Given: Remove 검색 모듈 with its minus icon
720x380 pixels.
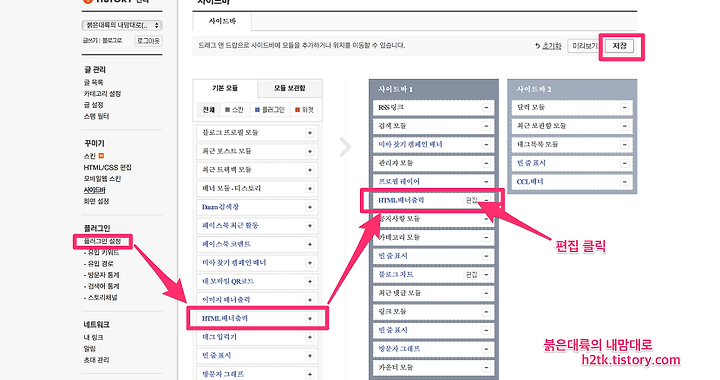Looking at the screenshot, I should pyautogui.click(x=486, y=126).
